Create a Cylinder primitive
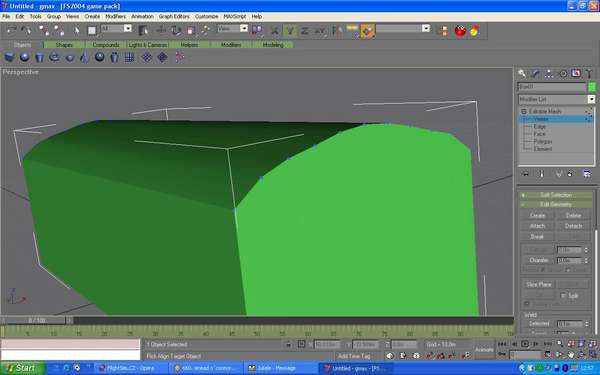The width and height of the screenshot is (600, 375). coord(39,57)
